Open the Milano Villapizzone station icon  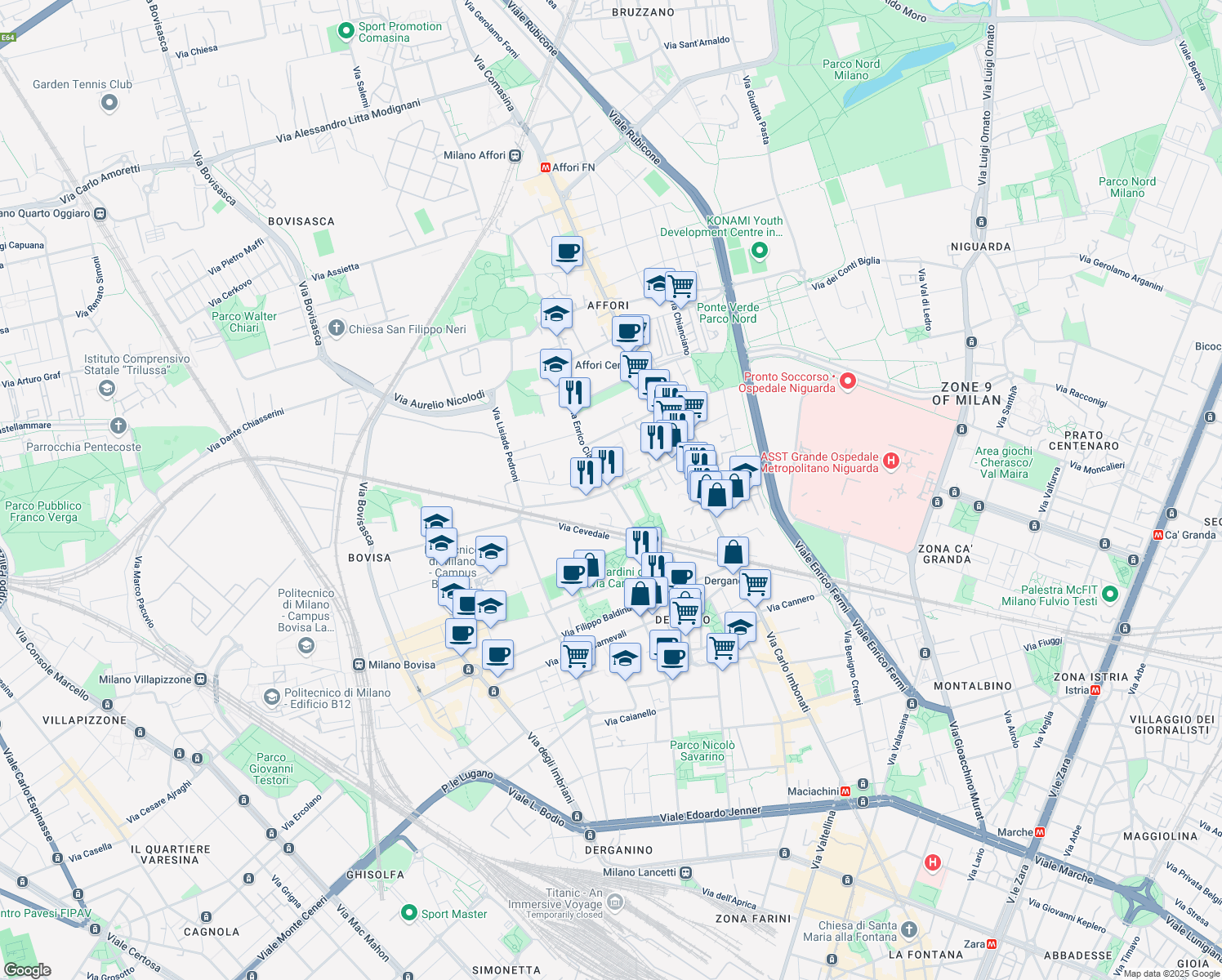201,679
